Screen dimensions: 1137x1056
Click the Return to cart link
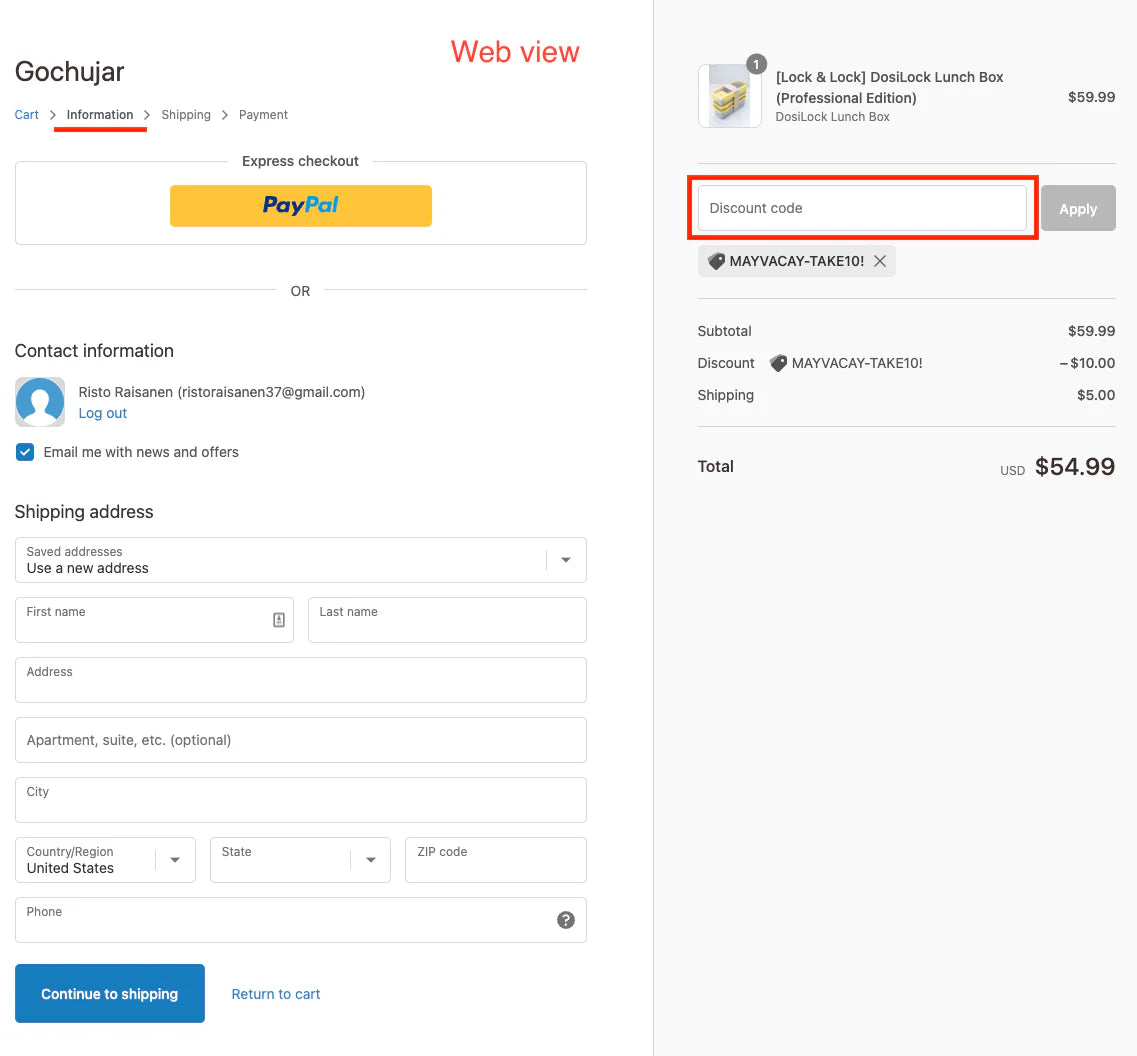pos(276,994)
